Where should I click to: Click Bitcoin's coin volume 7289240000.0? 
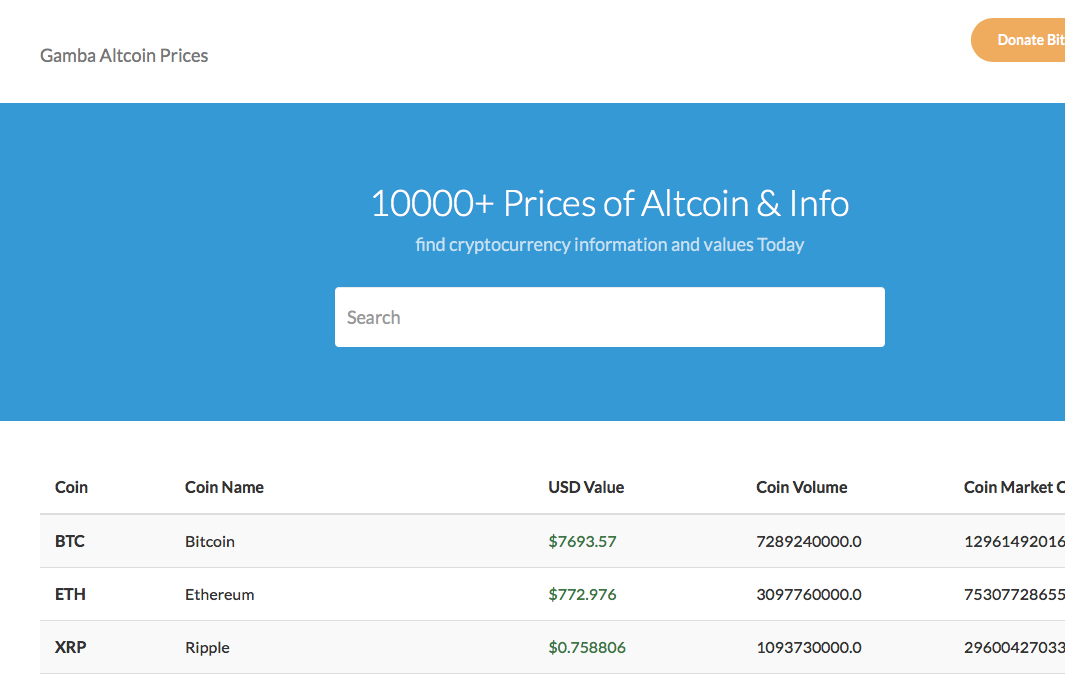point(809,541)
